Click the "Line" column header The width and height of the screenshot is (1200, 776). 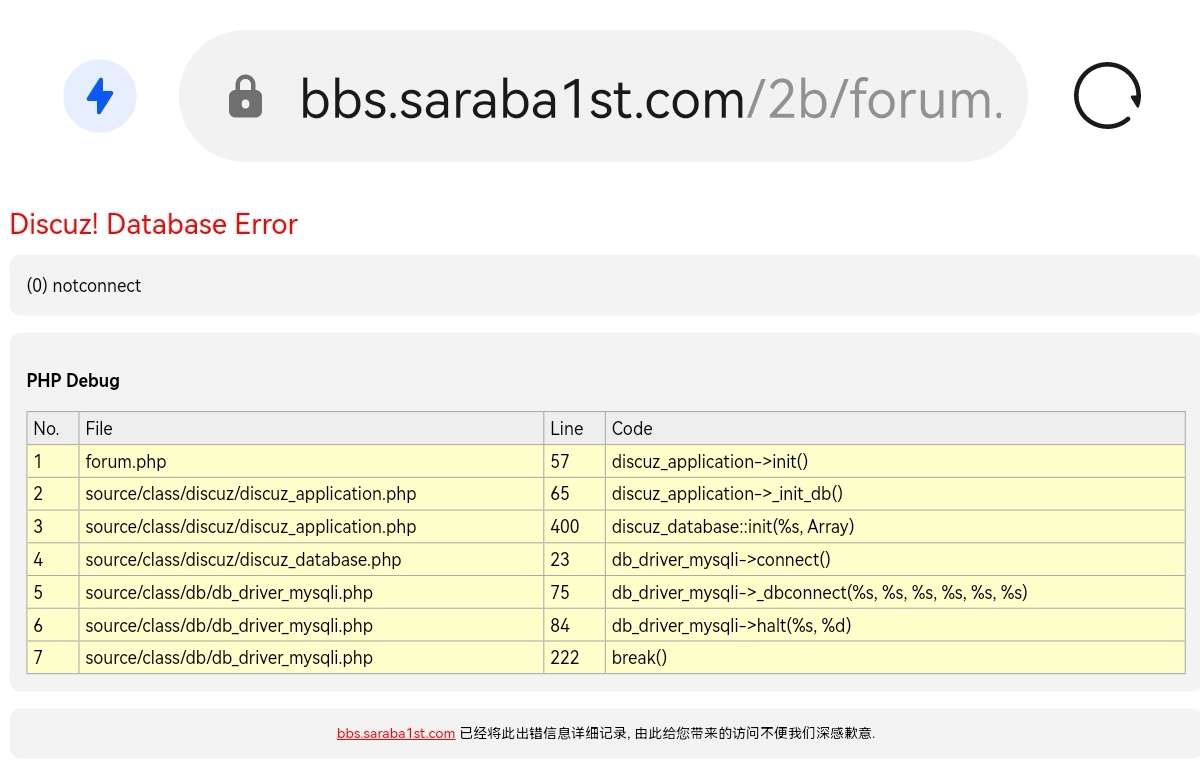(574, 428)
